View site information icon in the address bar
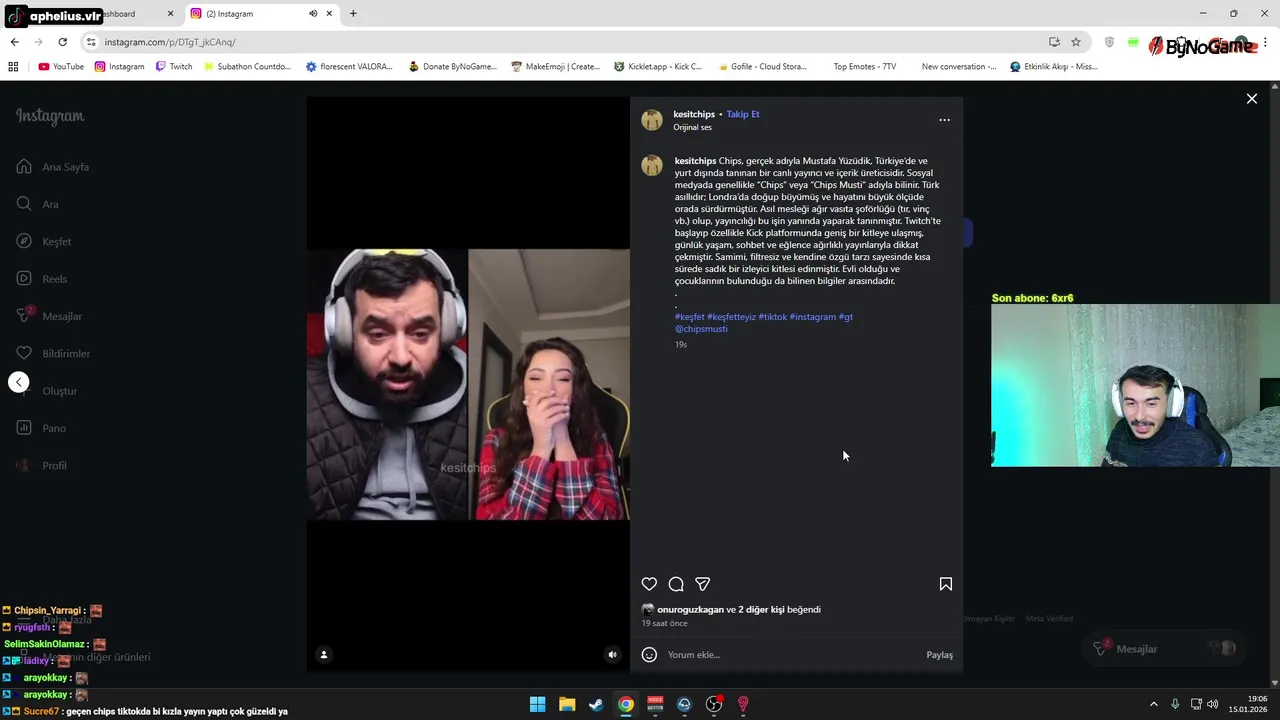The image size is (1280, 720). pos(91,42)
